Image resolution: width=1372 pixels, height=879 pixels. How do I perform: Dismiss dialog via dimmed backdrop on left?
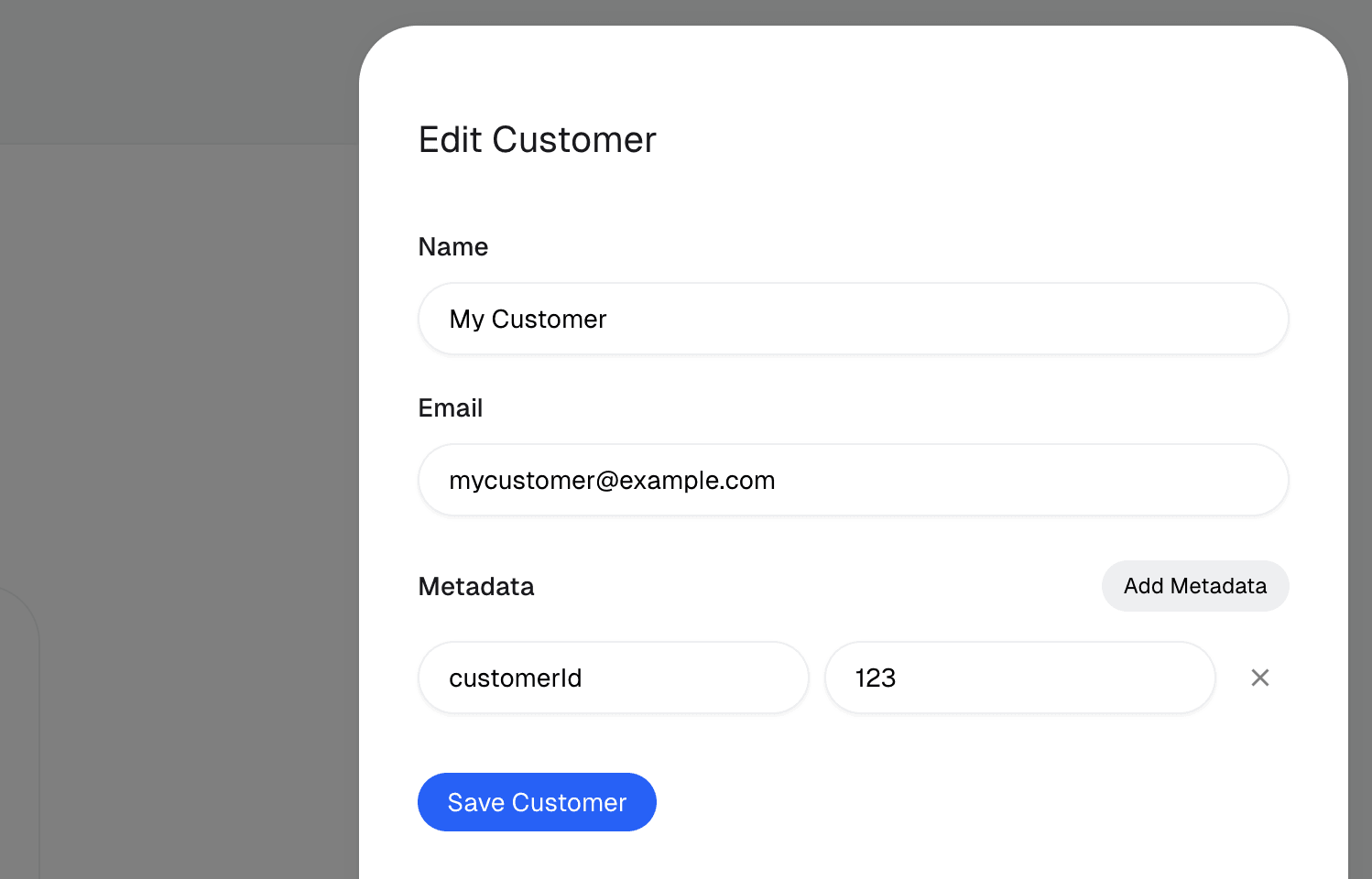click(183, 366)
